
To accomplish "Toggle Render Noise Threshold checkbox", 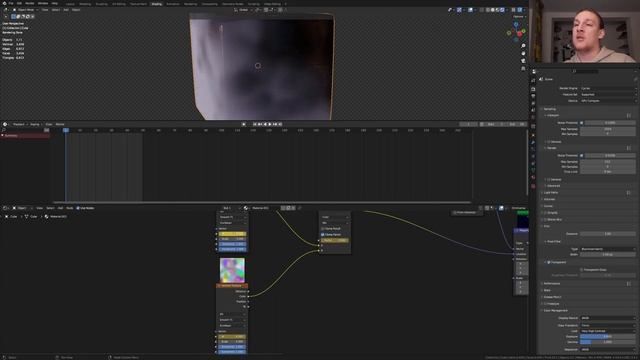I will coord(582,156).
